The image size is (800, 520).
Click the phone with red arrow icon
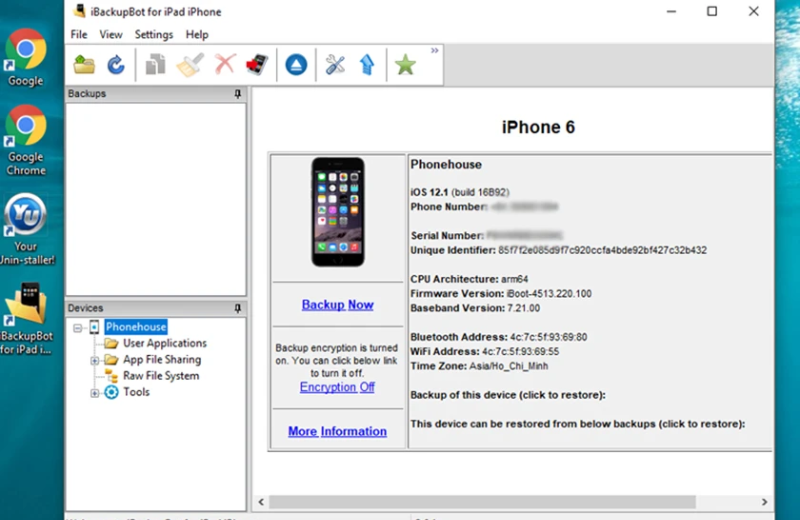pyautogui.click(x=257, y=65)
